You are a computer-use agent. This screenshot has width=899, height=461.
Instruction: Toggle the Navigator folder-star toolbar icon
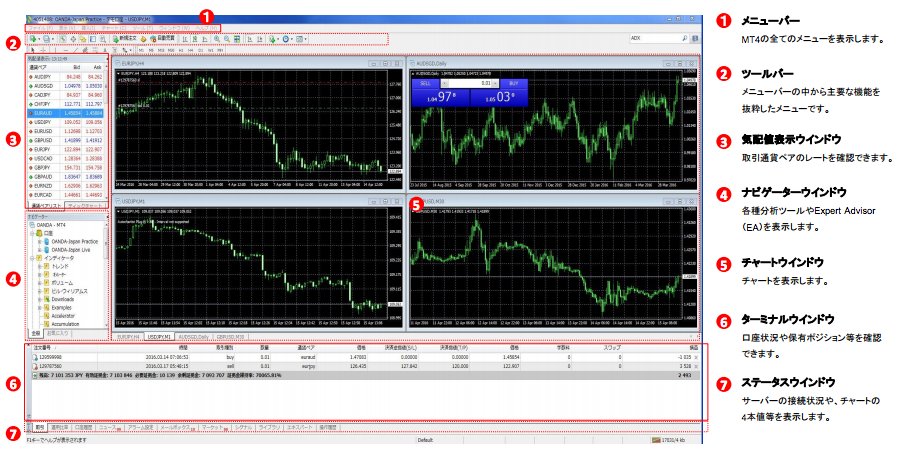click(x=83, y=39)
